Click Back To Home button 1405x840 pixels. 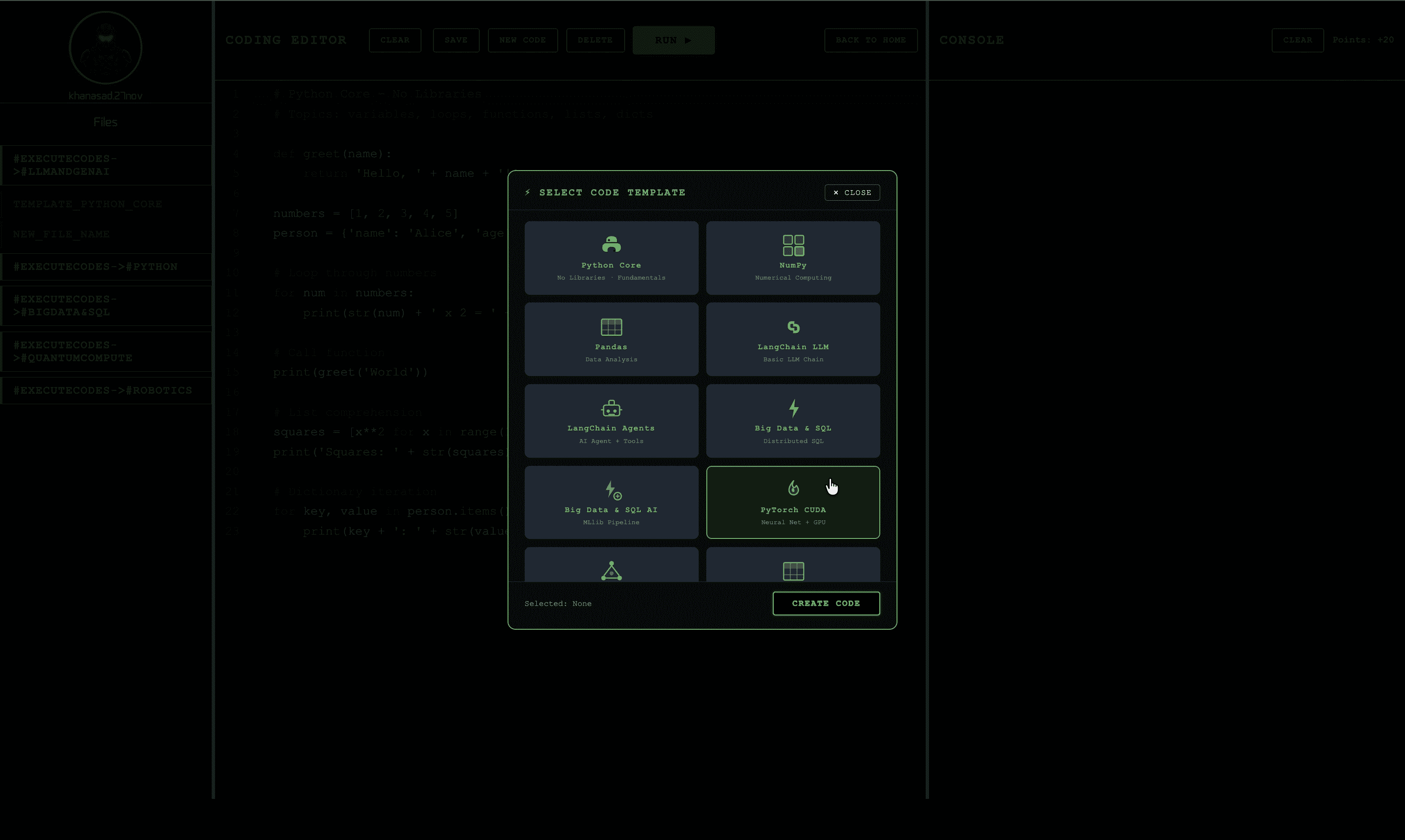[x=871, y=40]
